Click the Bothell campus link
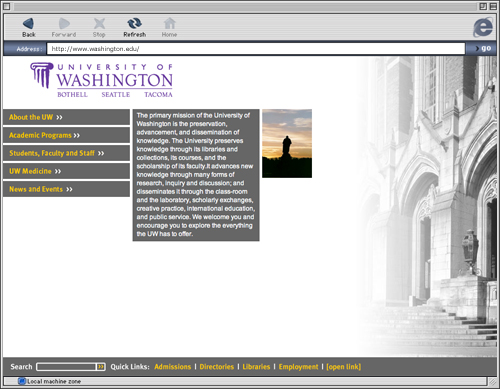The width and height of the screenshot is (500, 389). [x=72, y=95]
